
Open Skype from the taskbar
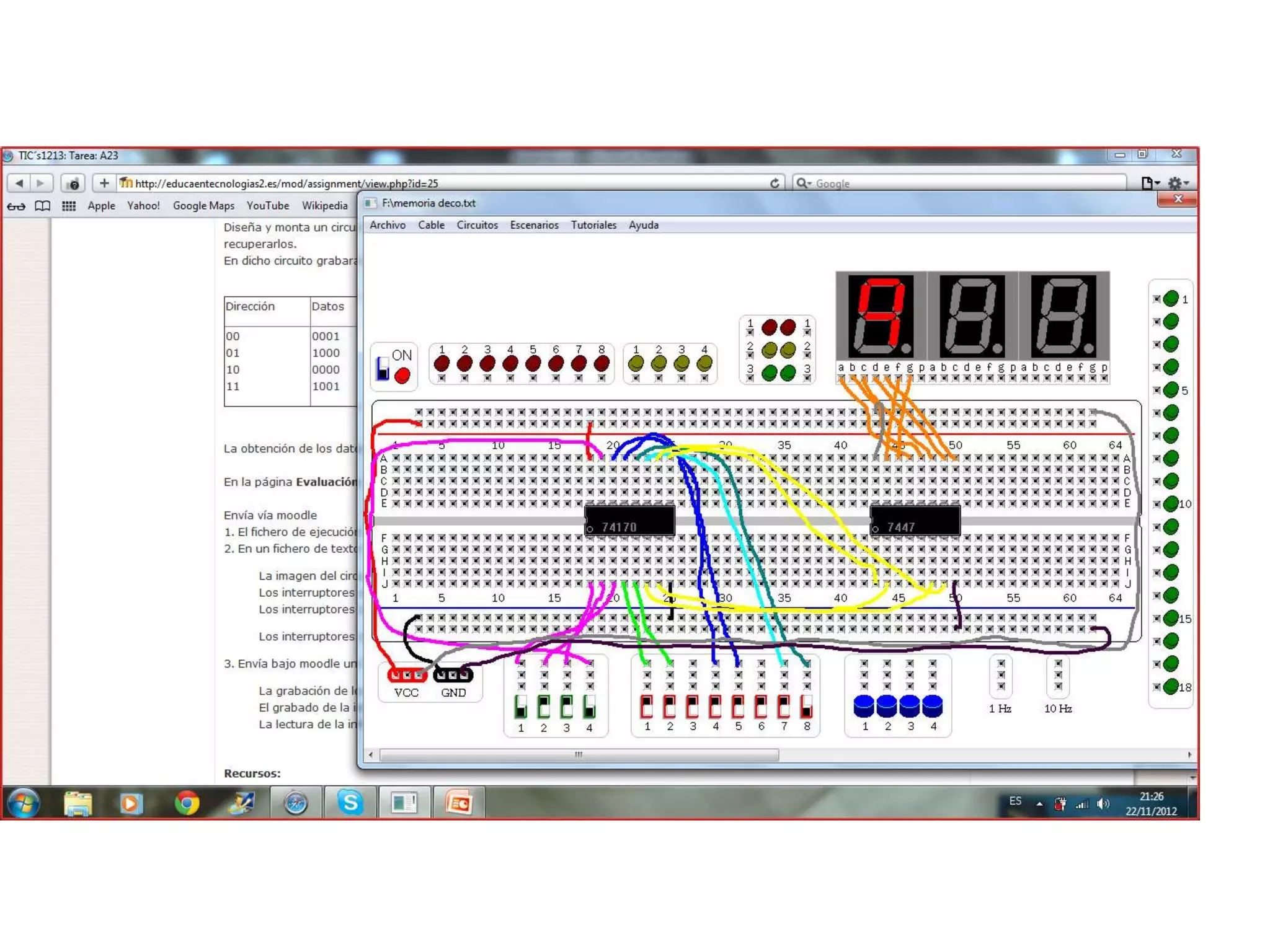click(x=350, y=803)
